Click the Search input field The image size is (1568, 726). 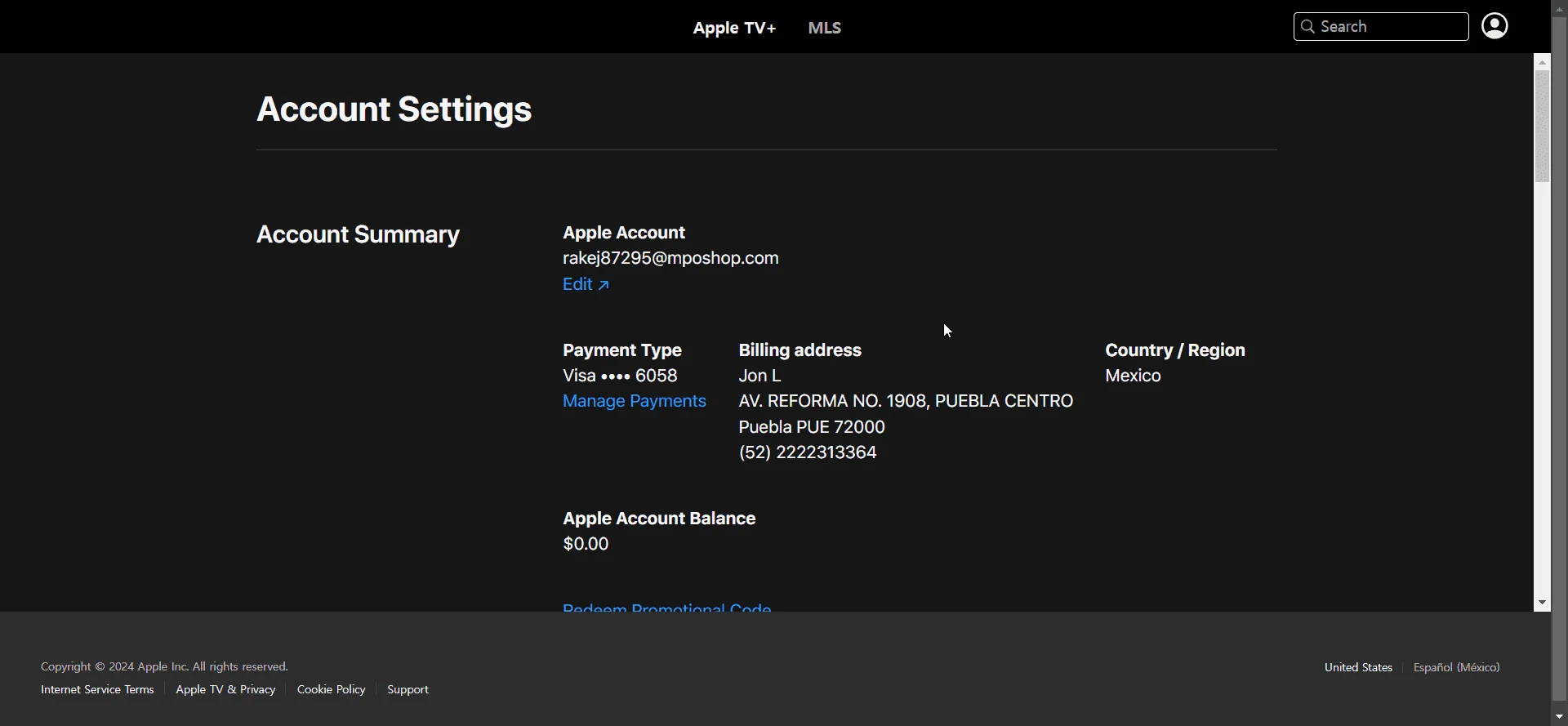pyautogui.click(x=1381, y=27)
